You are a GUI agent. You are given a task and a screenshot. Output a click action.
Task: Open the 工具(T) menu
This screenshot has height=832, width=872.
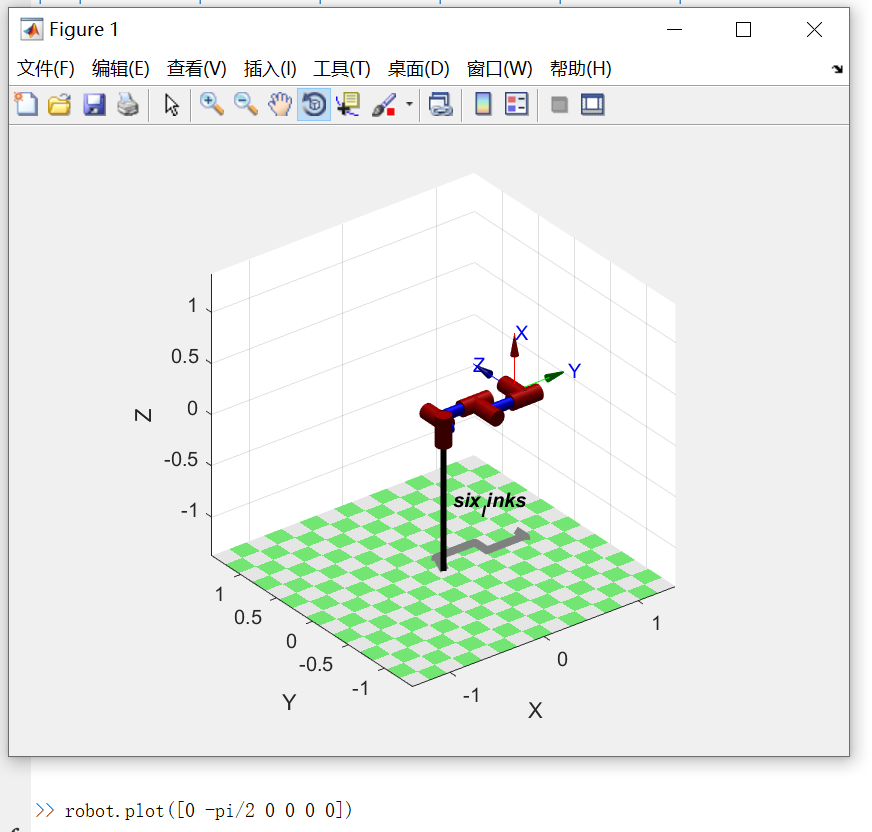click(341, 68)
